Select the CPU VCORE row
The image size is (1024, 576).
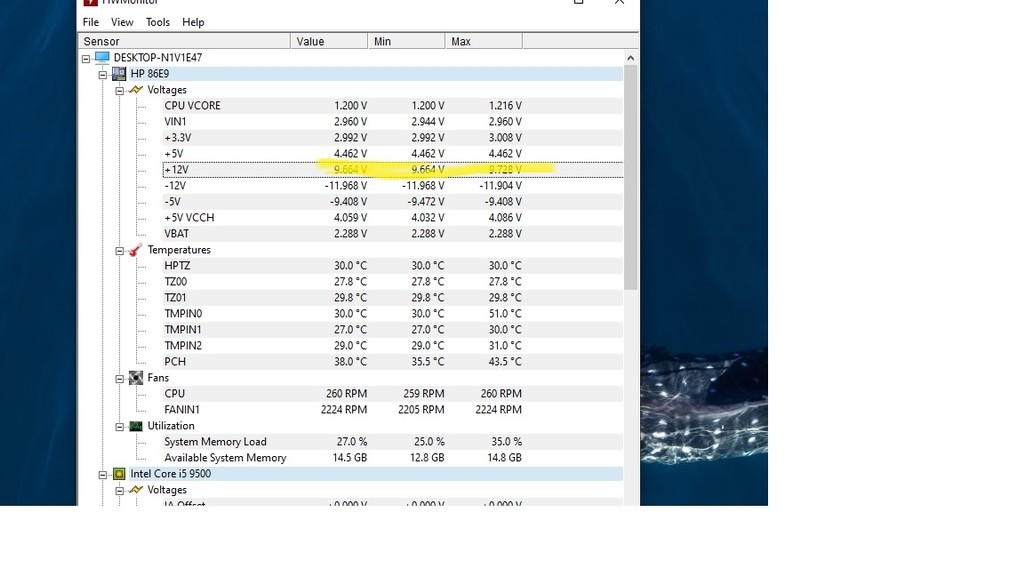pyautogui.click(x=392, y=106)
